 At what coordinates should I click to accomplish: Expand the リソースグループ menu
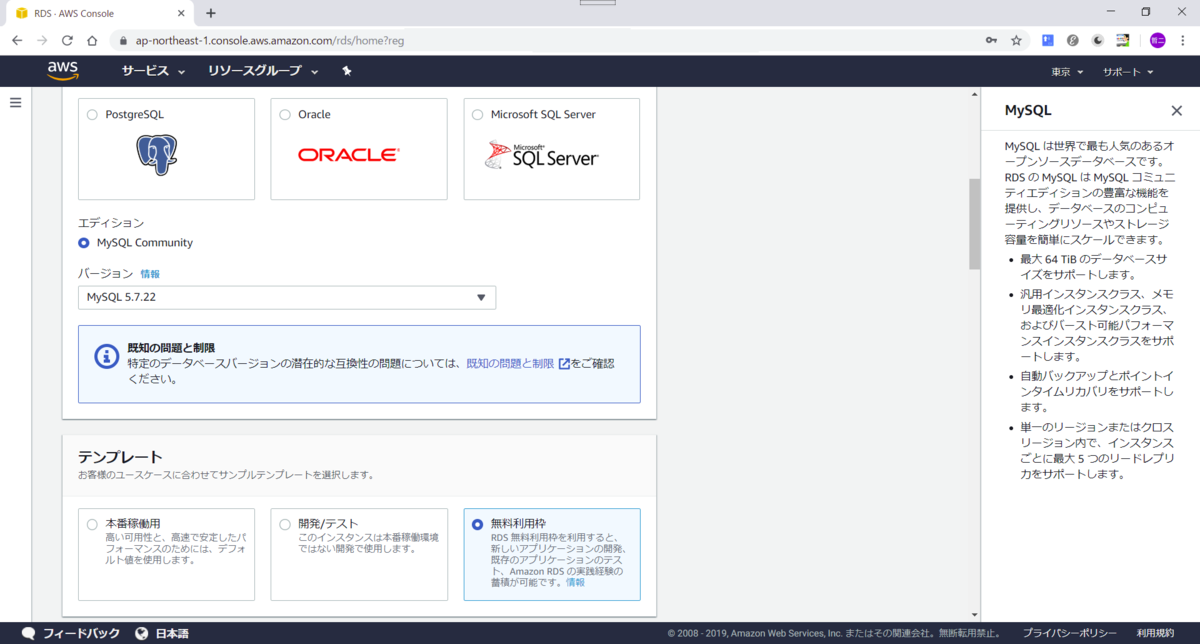point(263,71)
